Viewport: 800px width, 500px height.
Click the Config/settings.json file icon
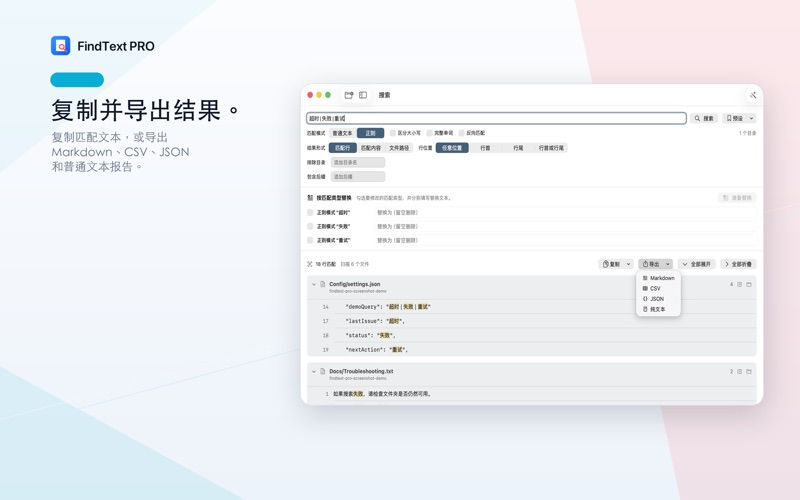pos(322,284)
